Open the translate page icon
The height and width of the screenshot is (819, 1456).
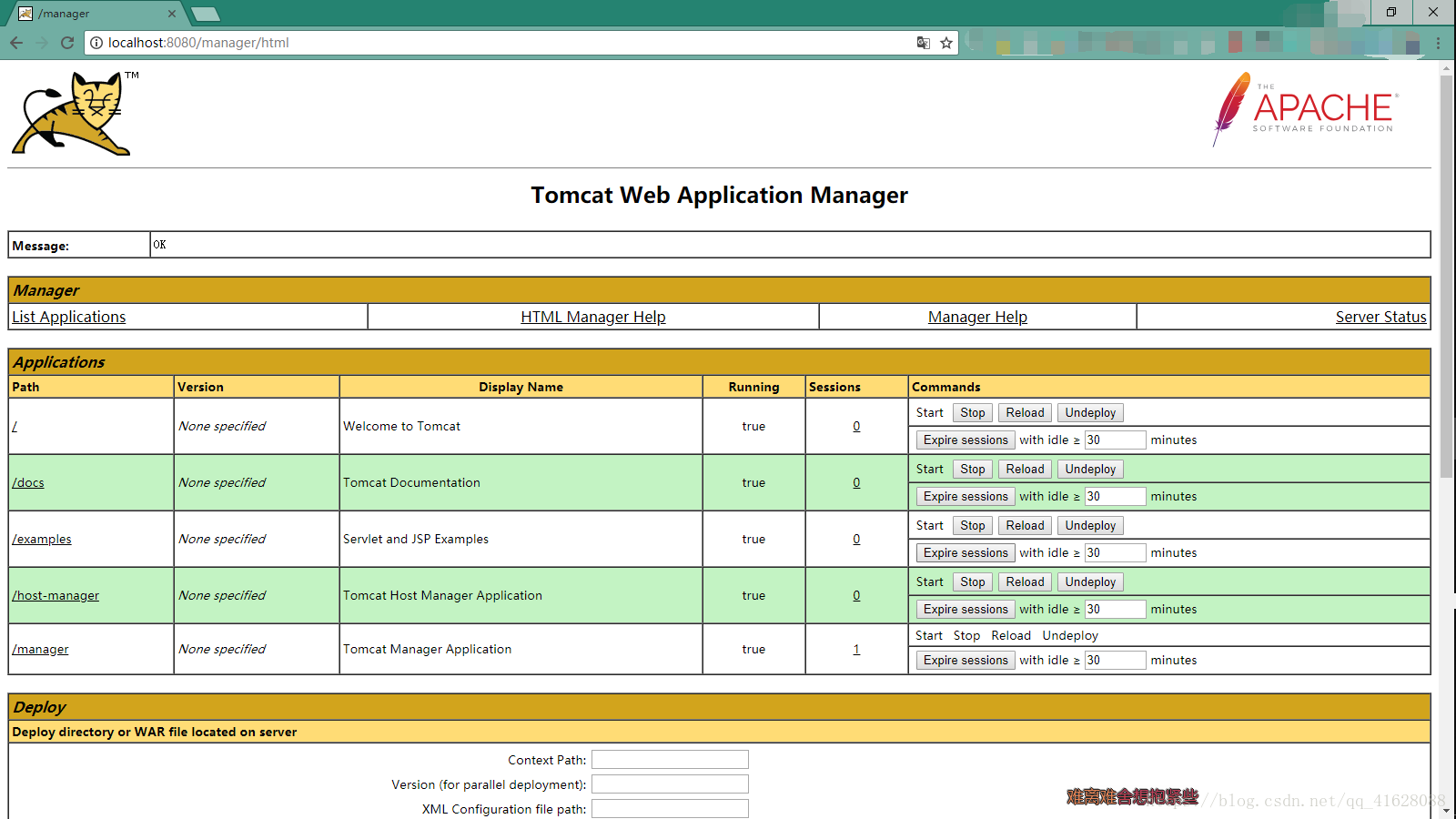pyautogui.click(x=923, y=43)
